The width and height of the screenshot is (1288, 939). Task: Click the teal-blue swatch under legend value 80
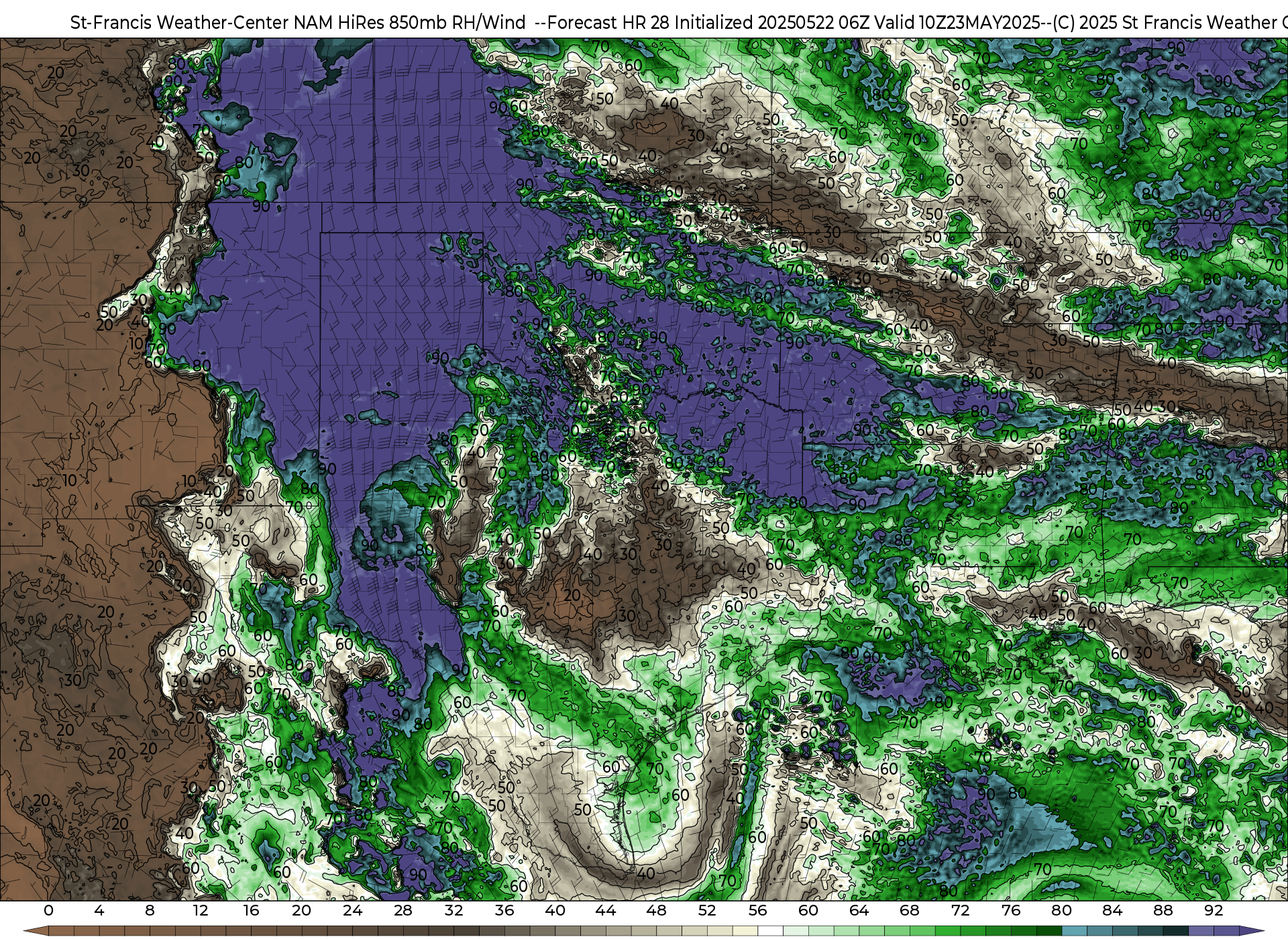coord(1074,931)
